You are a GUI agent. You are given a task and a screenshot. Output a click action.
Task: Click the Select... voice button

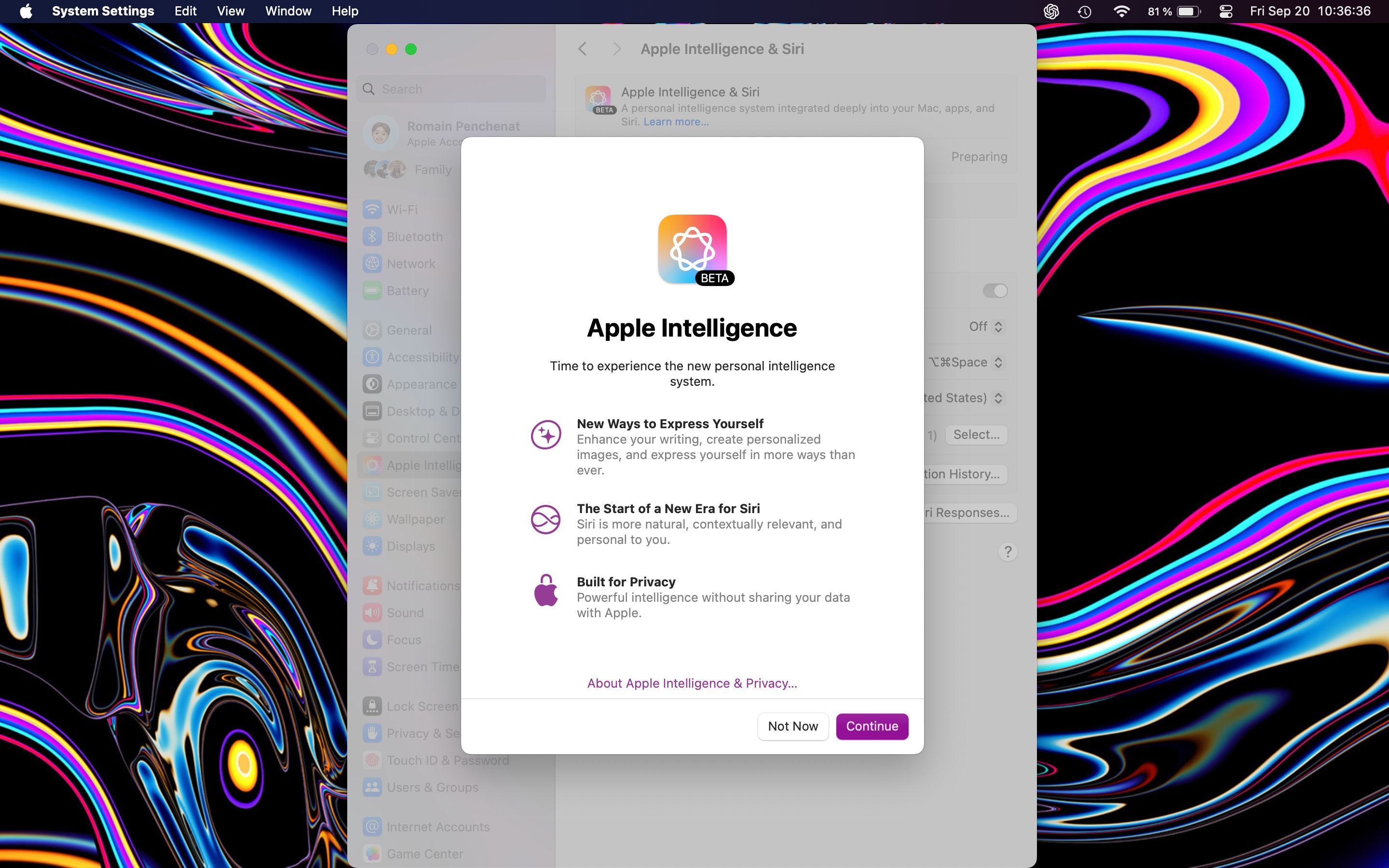coord(976,434)
